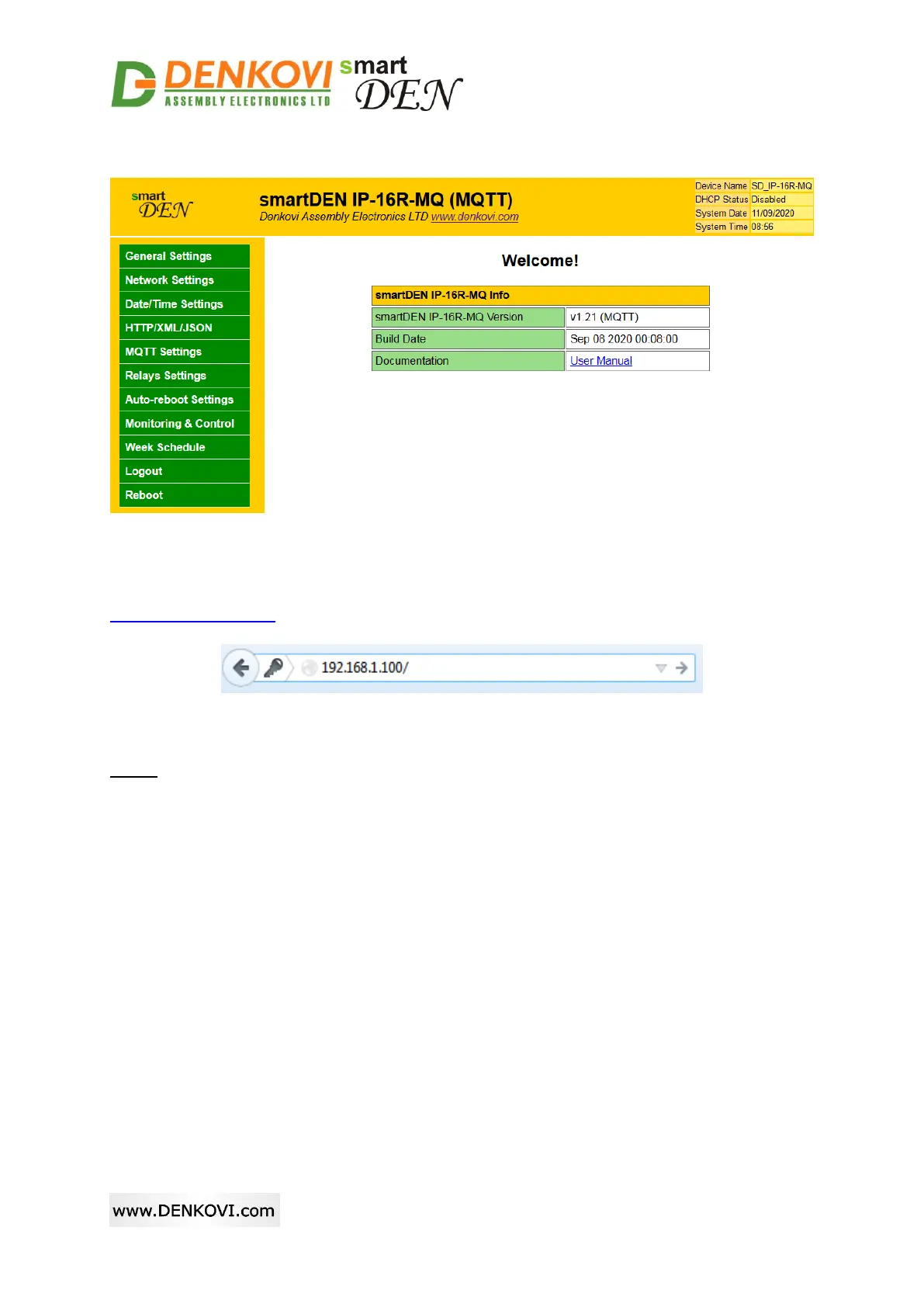Click the 'Build Date' label cell

[x=468, y=339]
